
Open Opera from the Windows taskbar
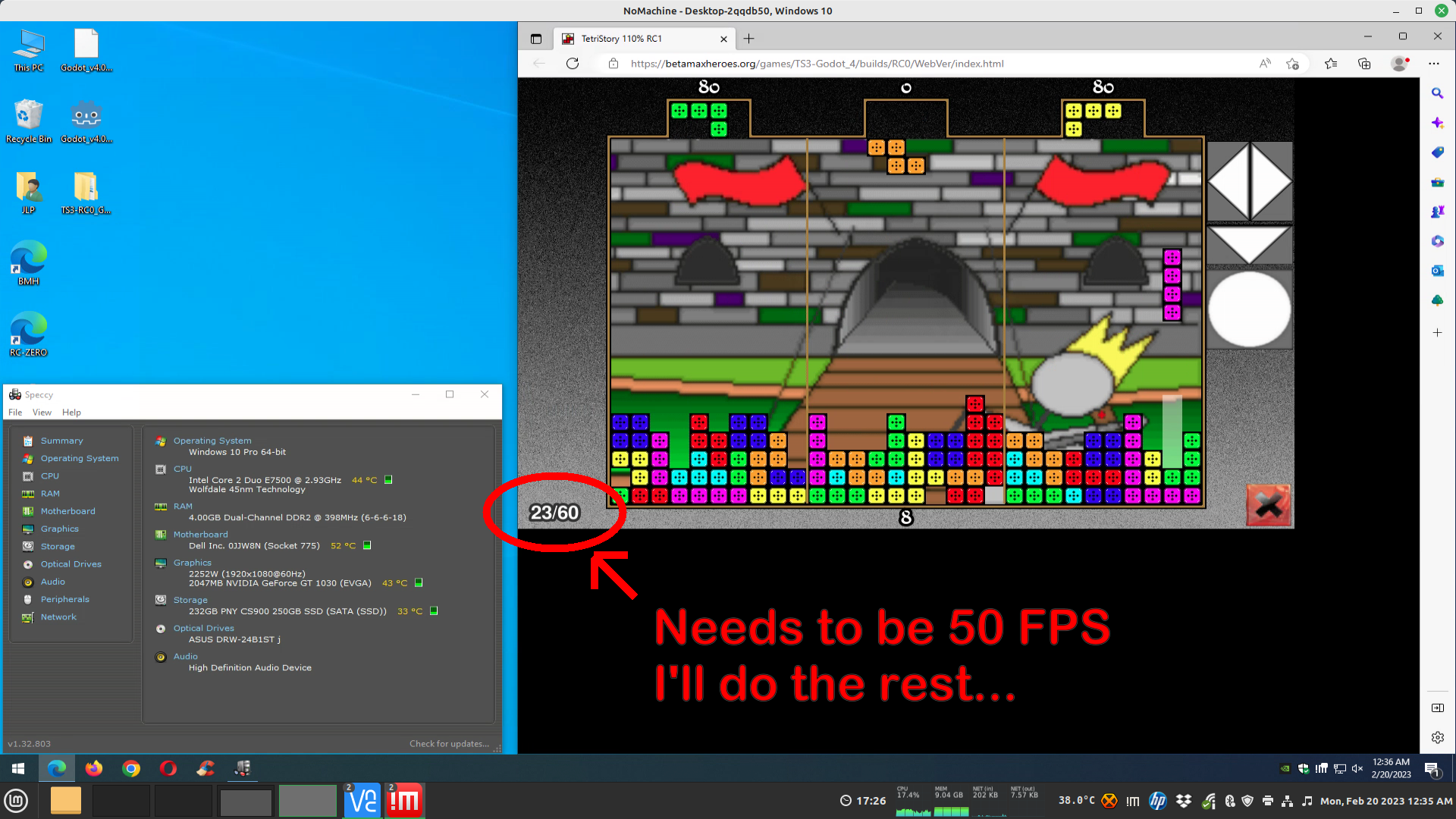[168, 768]
